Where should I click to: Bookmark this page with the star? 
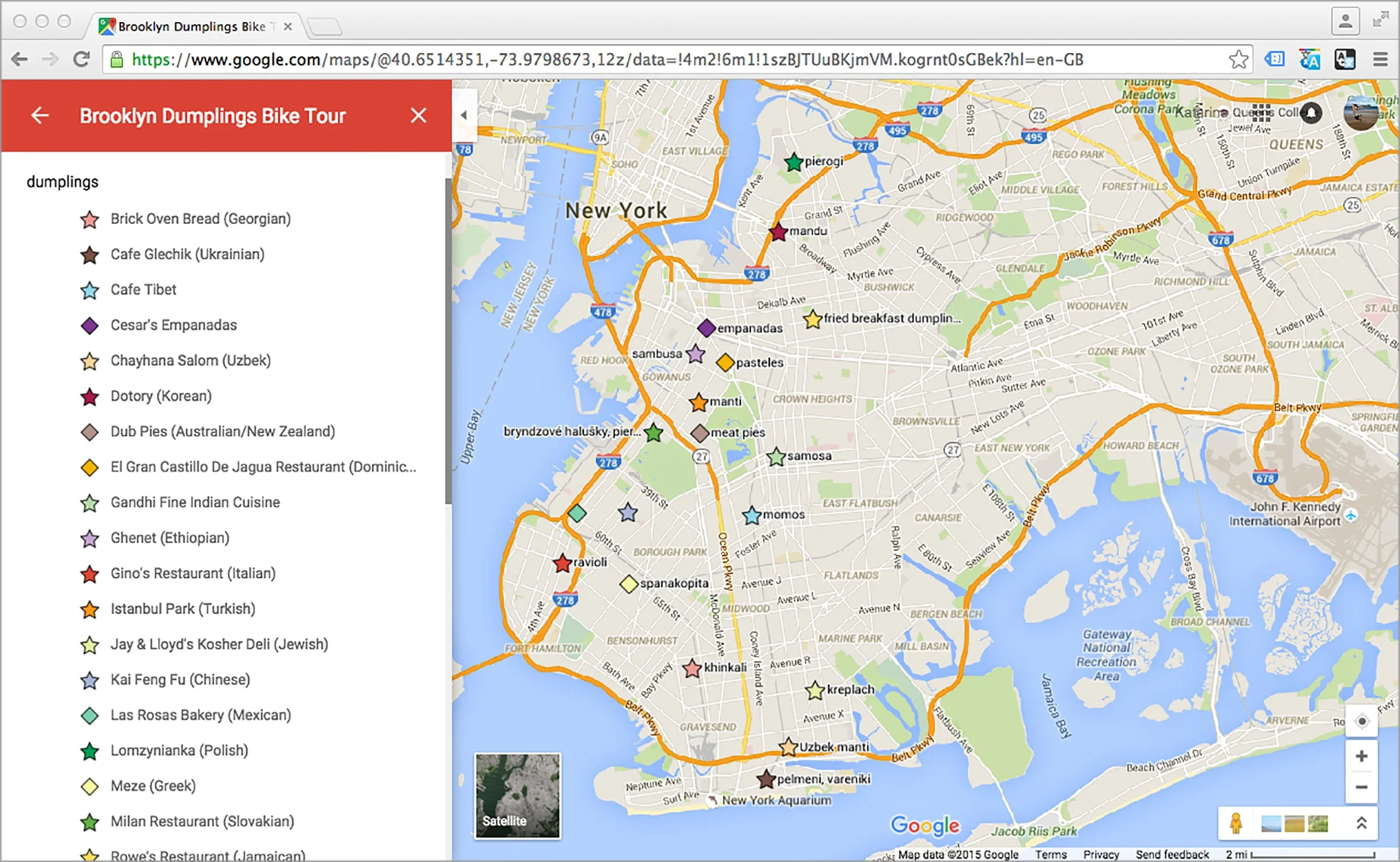coord(1238,60)
